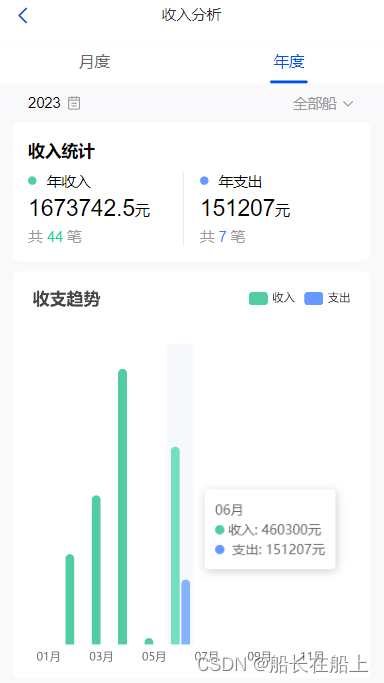Click the tiny green income bar at 05月
This screenshot has width=384, height=683.
pyautogui.click(x=149, y=641)
